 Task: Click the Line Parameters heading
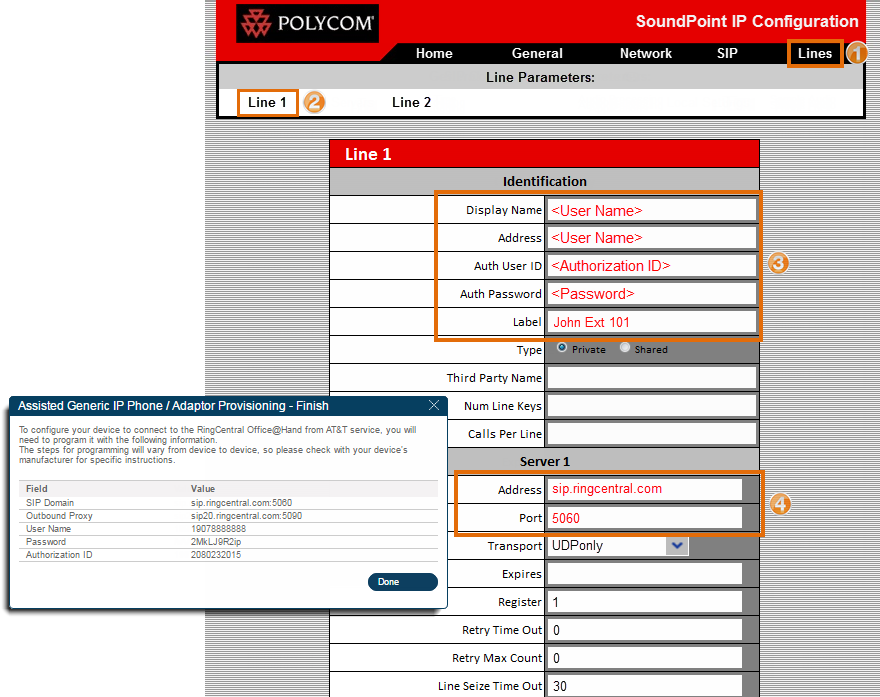540,77
